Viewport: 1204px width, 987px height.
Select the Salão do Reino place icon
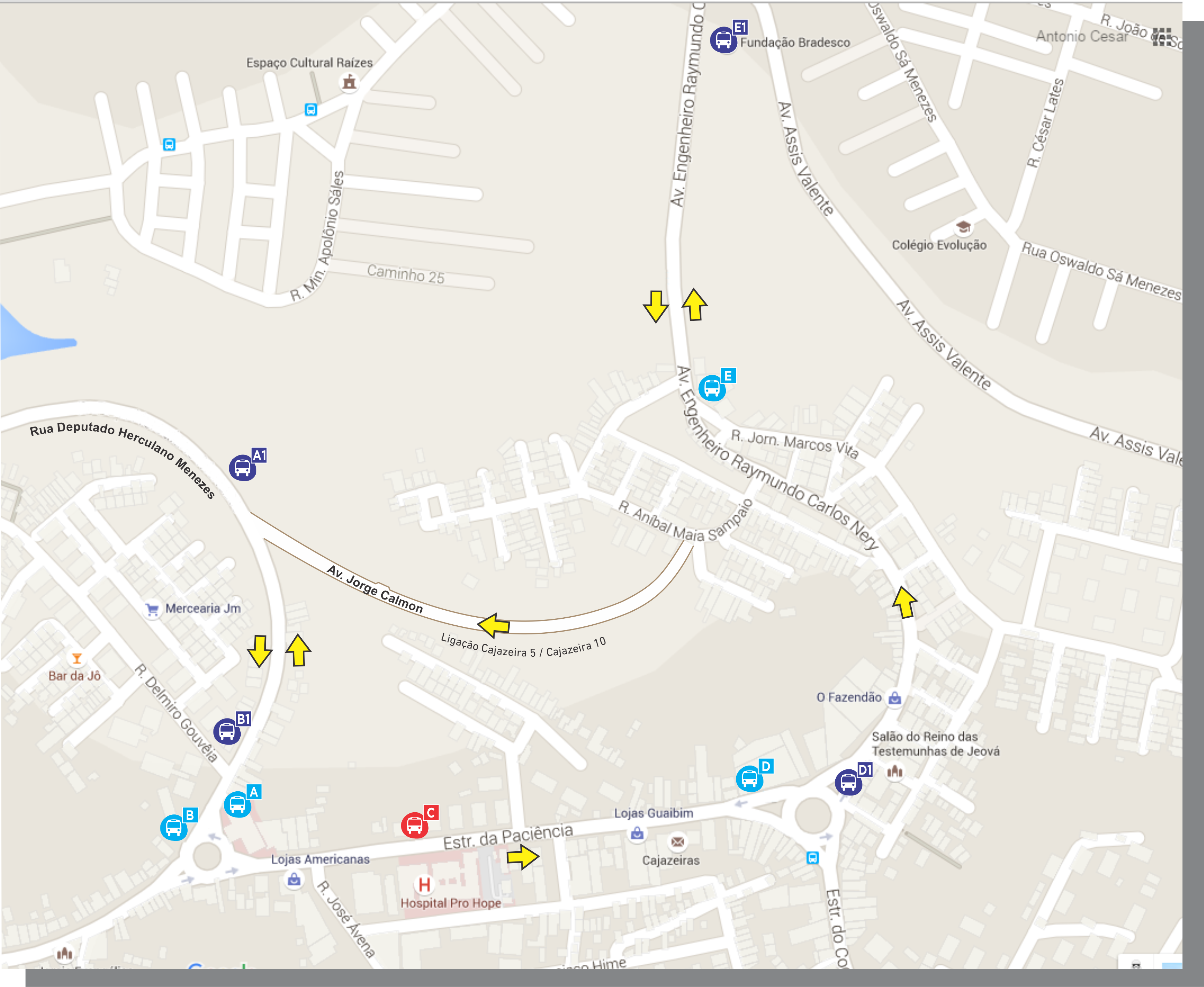point(895,771)
